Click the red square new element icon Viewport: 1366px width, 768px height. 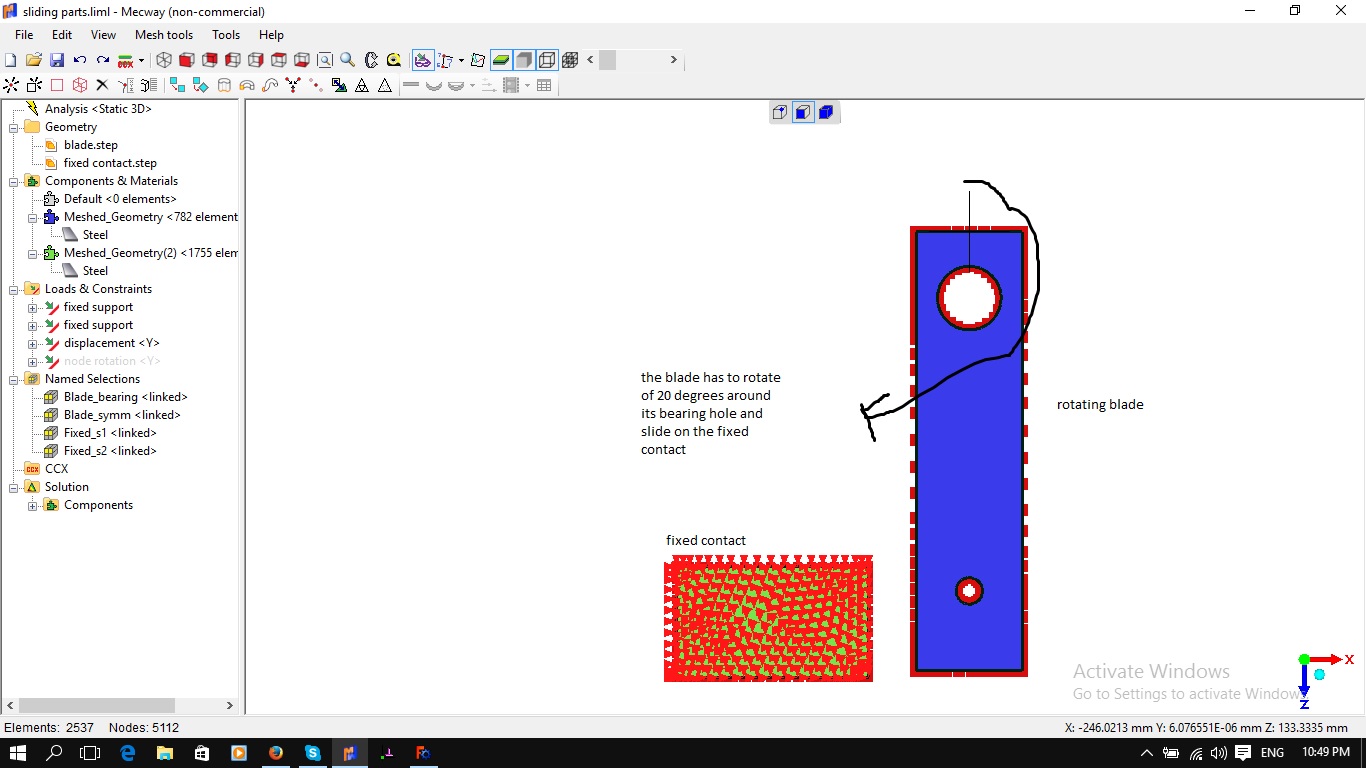[57, 86]
